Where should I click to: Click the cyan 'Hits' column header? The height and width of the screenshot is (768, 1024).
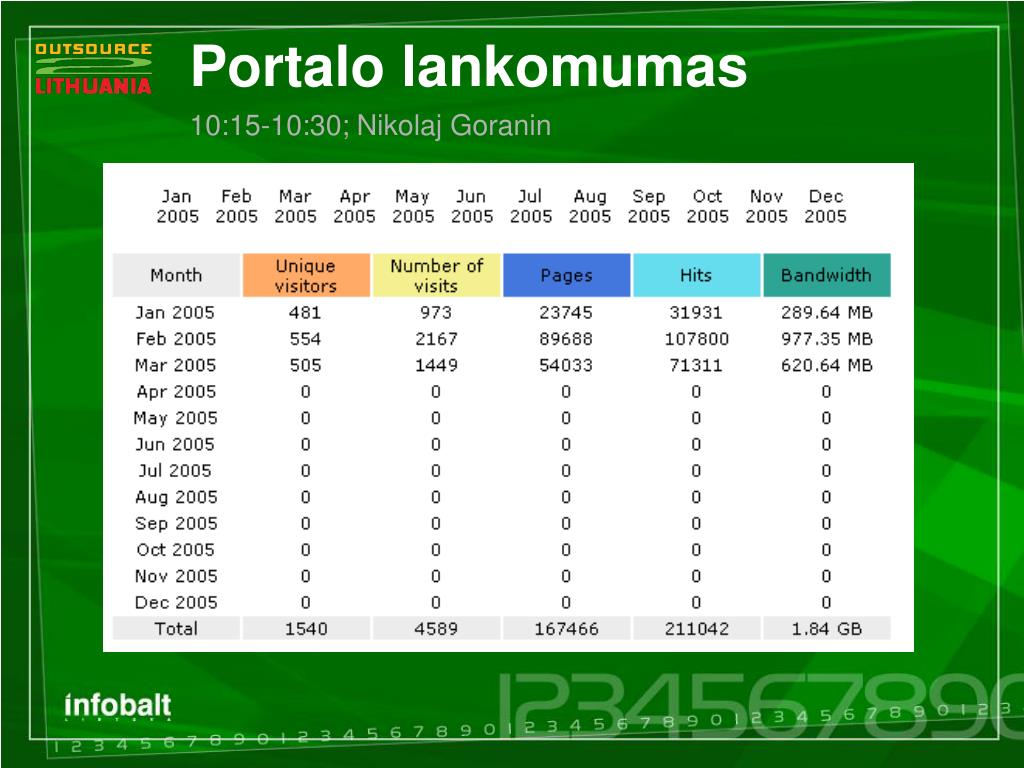696,275
